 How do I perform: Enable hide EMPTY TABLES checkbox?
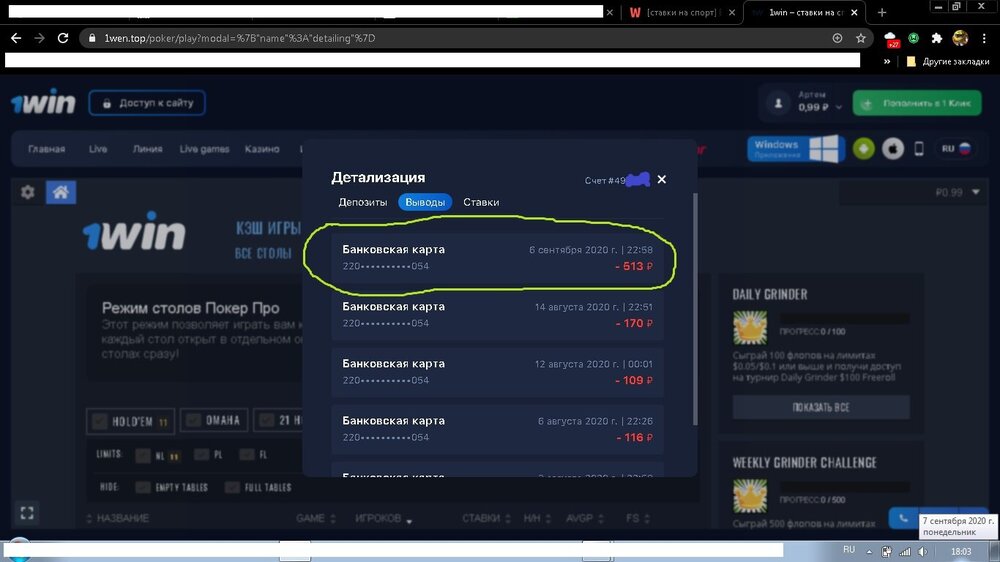click(143, 487)
